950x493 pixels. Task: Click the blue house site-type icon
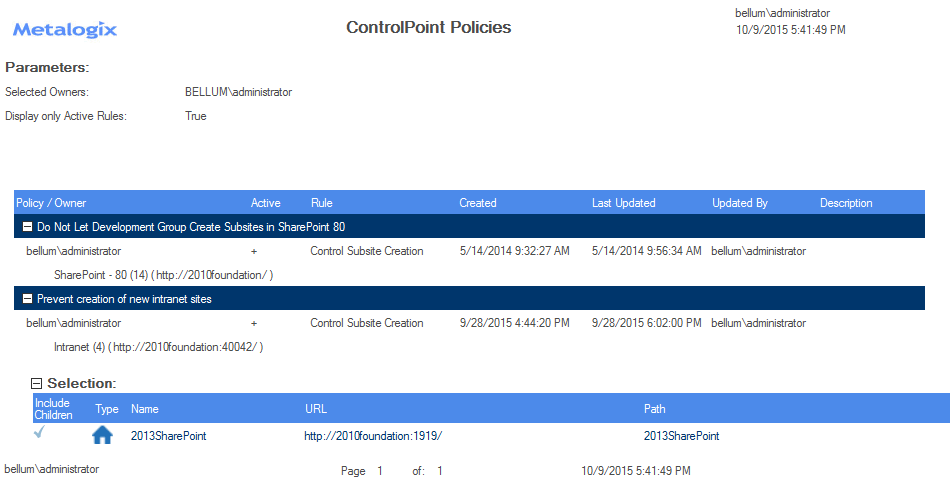(102, 435)
